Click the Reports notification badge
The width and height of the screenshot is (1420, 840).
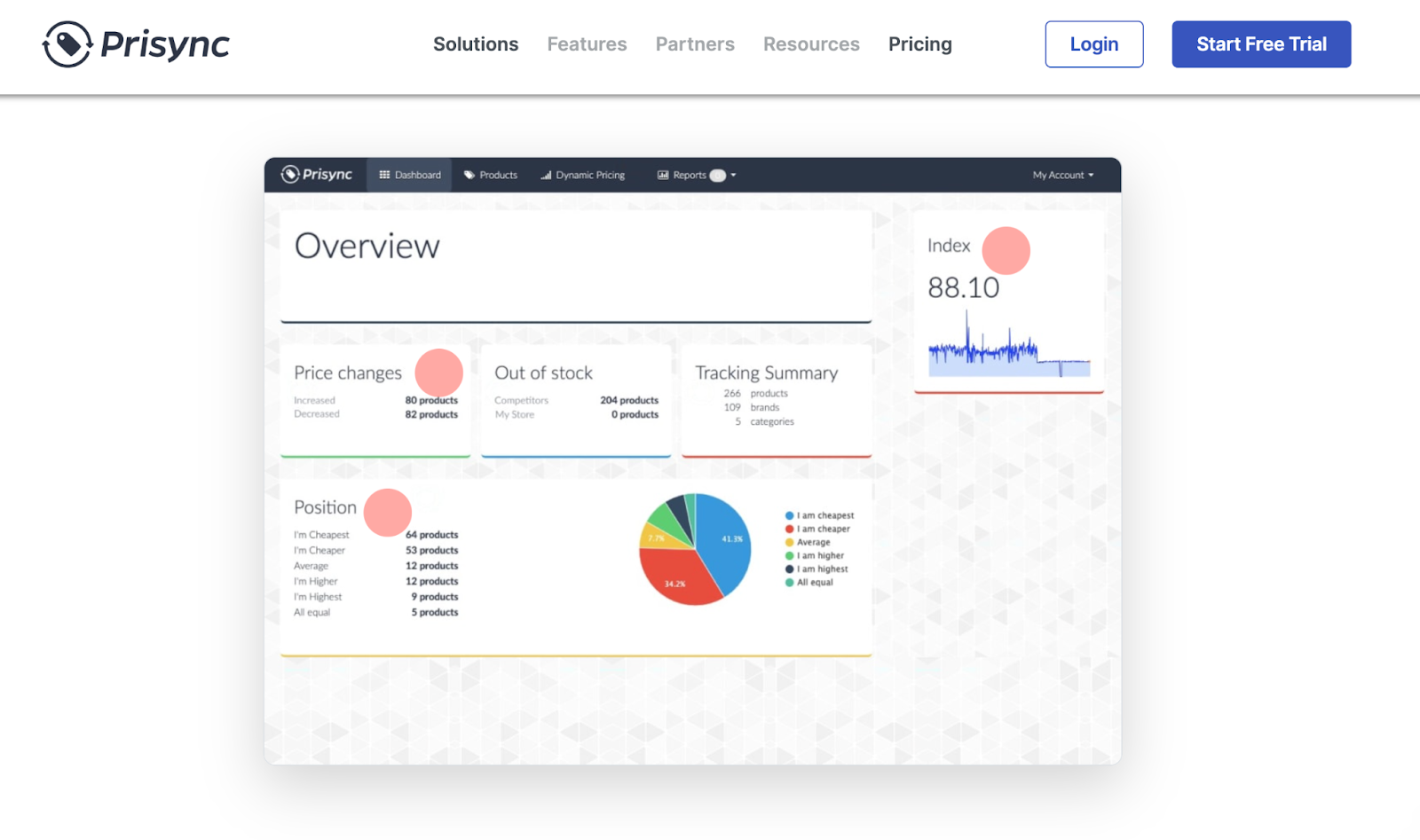718,176
